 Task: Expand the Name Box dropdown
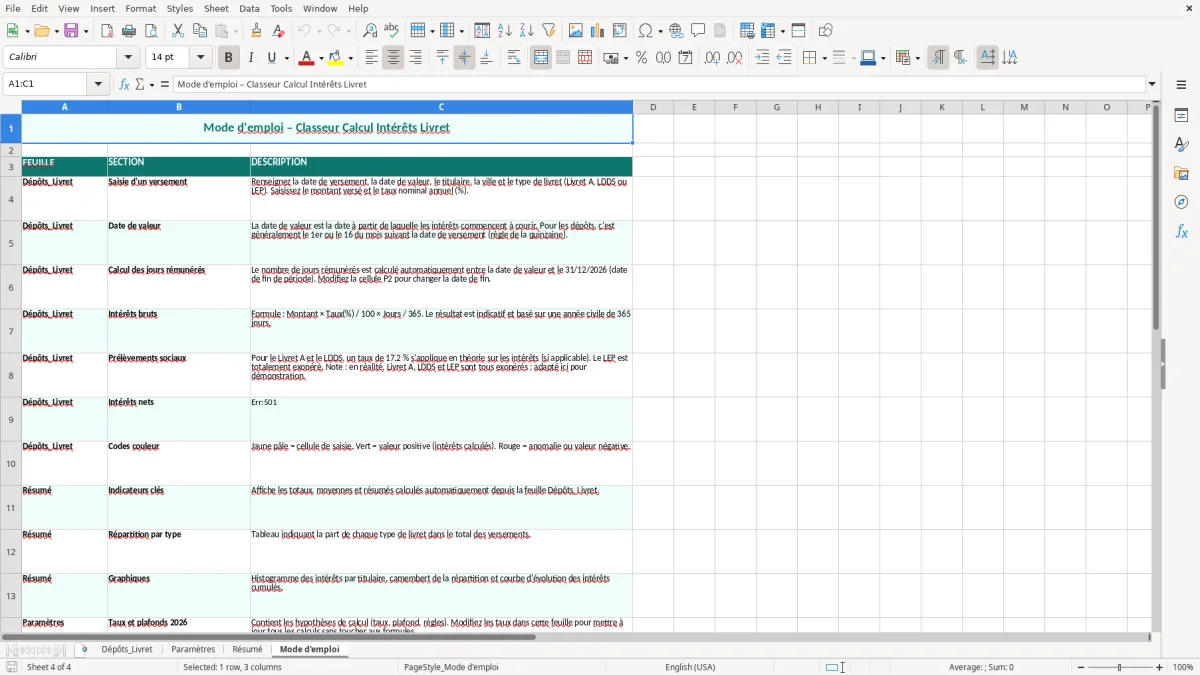99,84
